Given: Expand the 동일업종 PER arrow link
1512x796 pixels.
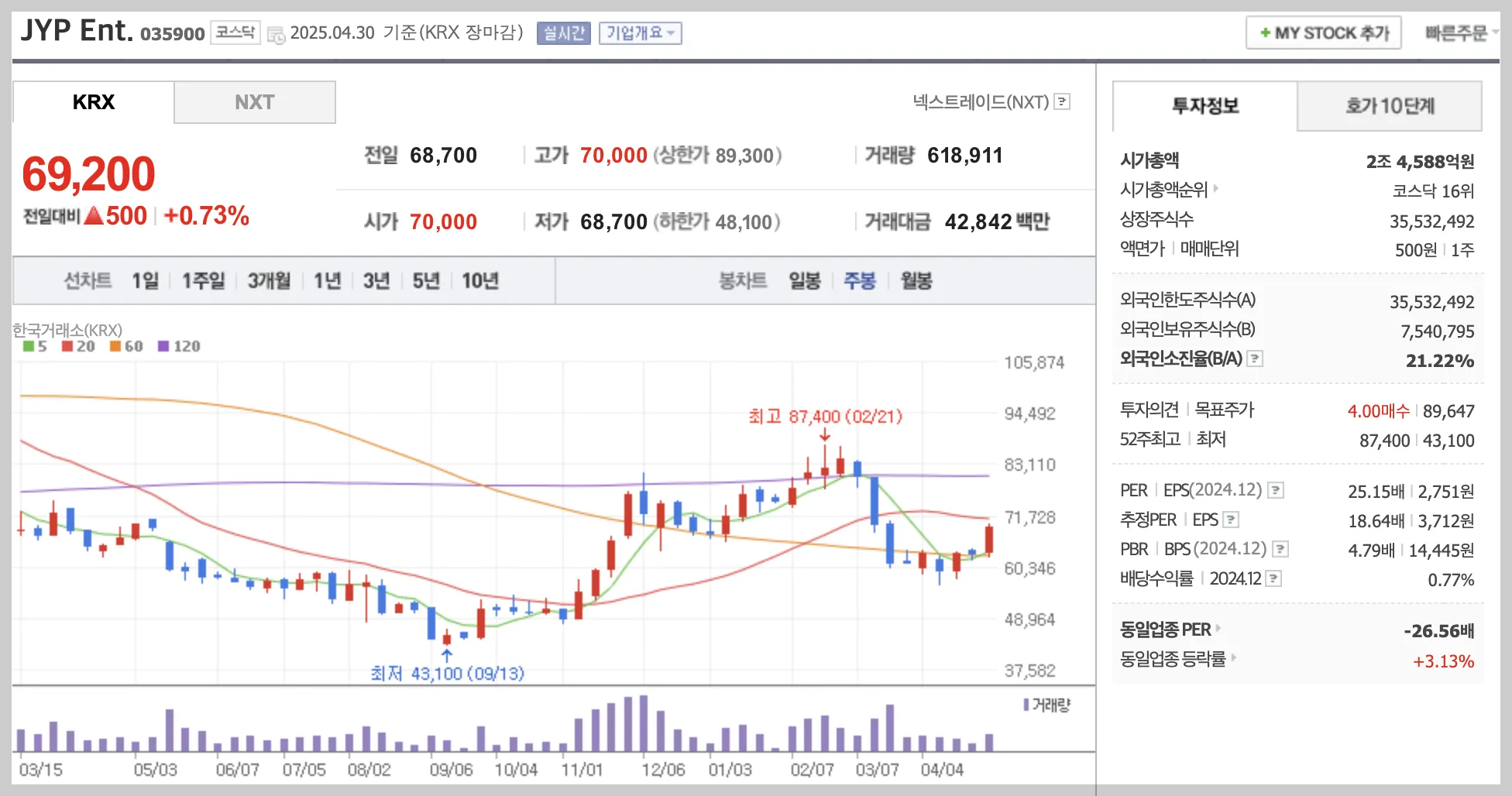Looking at the screenshot, I should [x=1218, y=628].
